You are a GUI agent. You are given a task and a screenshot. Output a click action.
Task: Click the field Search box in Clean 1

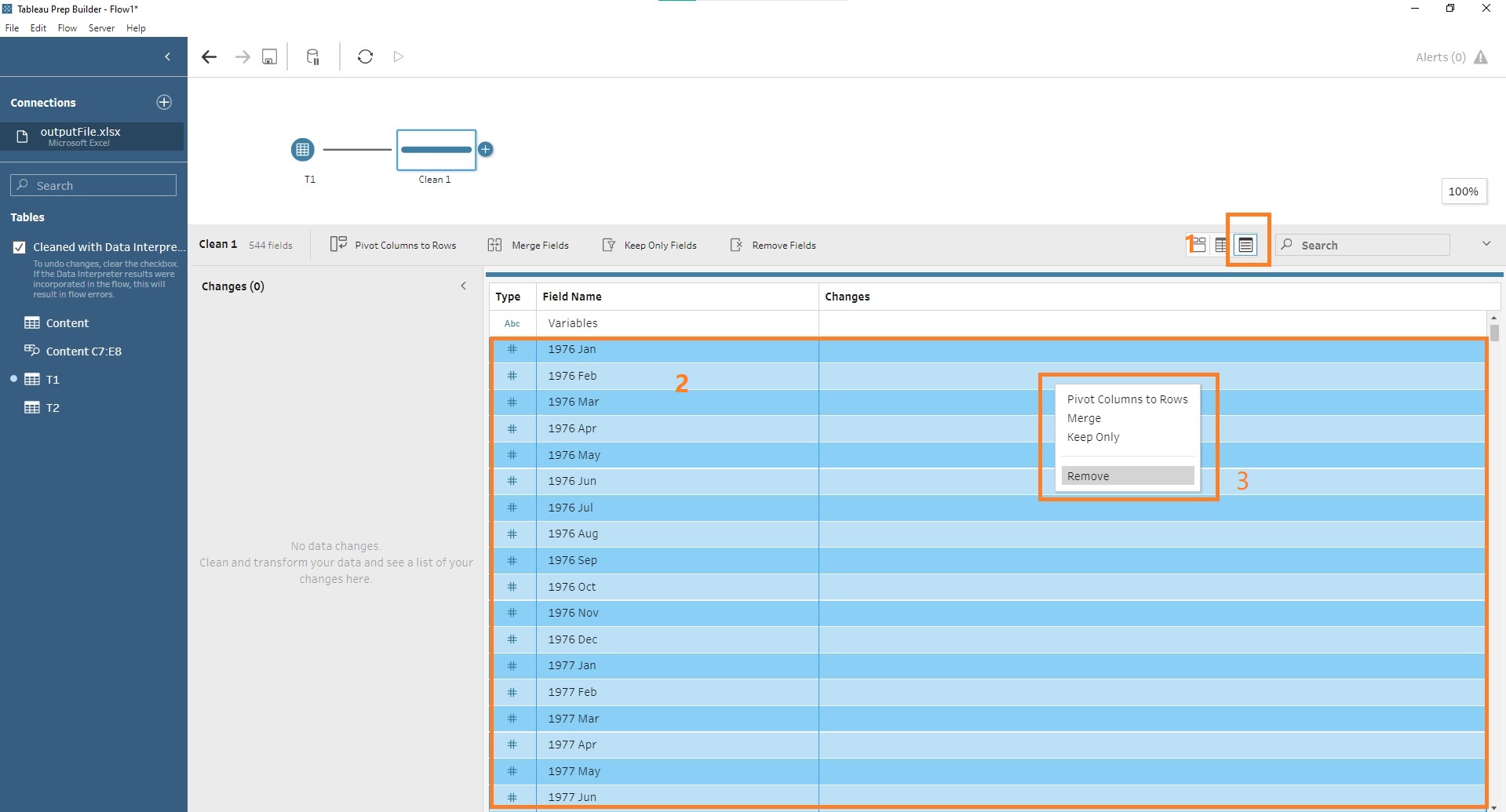1362,245
